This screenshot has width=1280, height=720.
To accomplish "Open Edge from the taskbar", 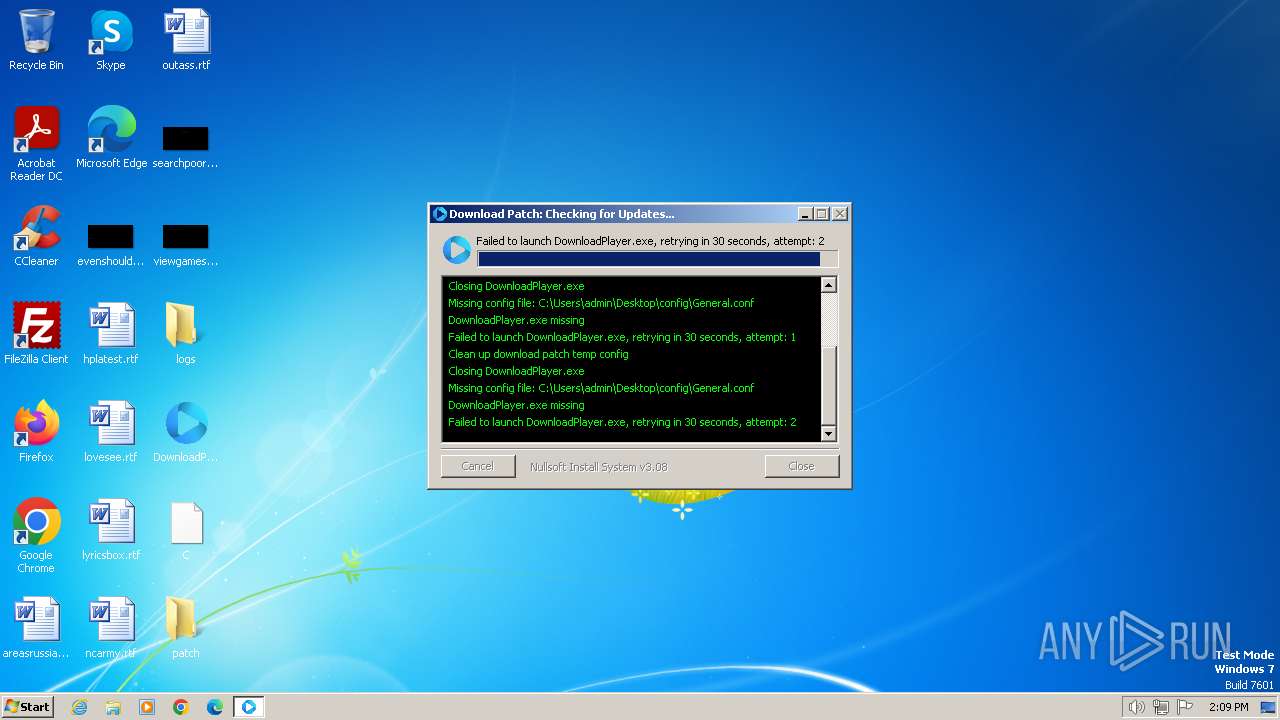I will click(215, 707).
